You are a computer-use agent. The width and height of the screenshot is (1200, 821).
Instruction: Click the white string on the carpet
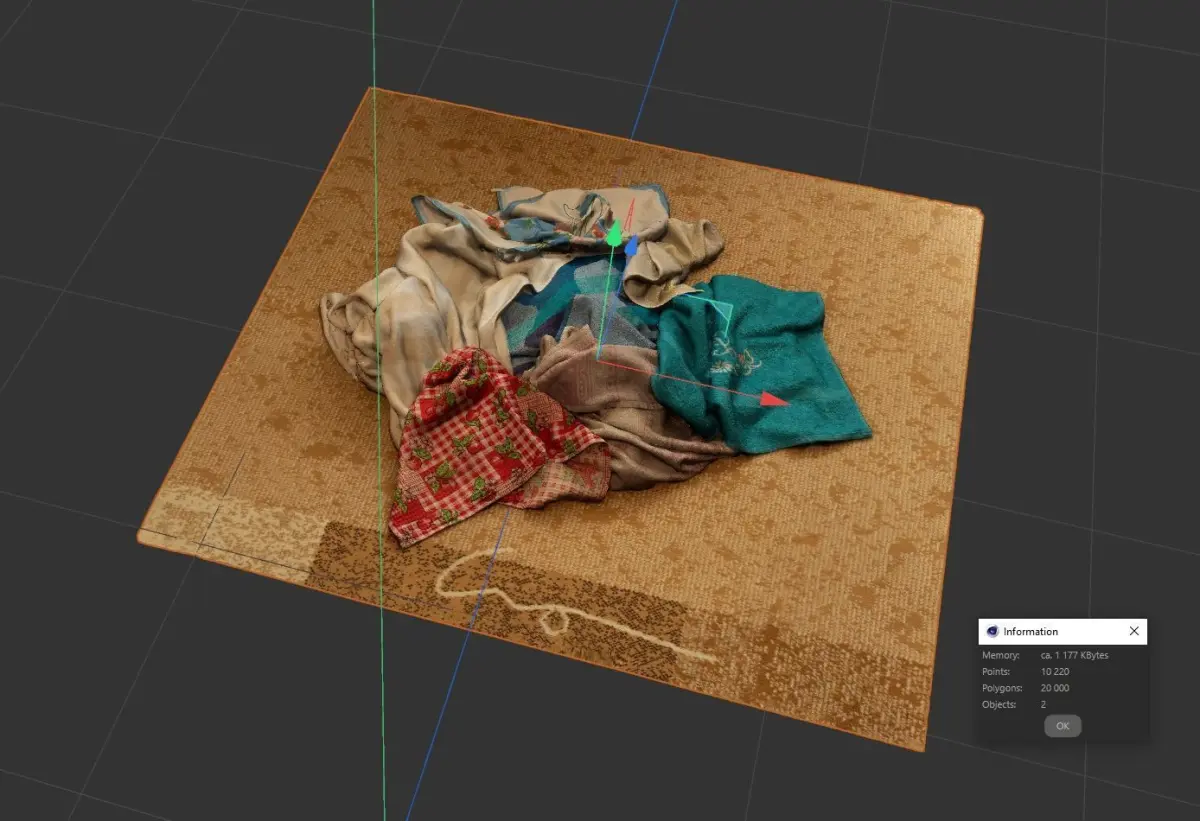click(x=560, y=610)
